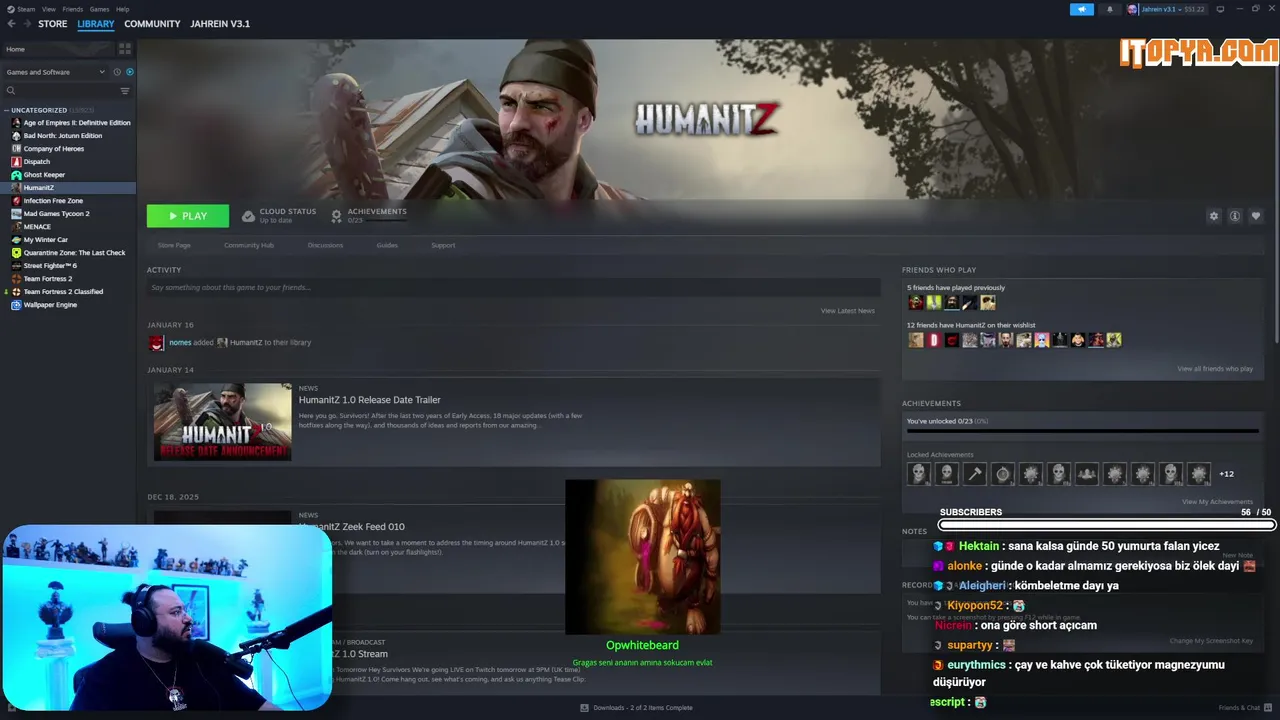Open the Discussions link
This screenshot has width=1280, height=720.
point(325,245)
